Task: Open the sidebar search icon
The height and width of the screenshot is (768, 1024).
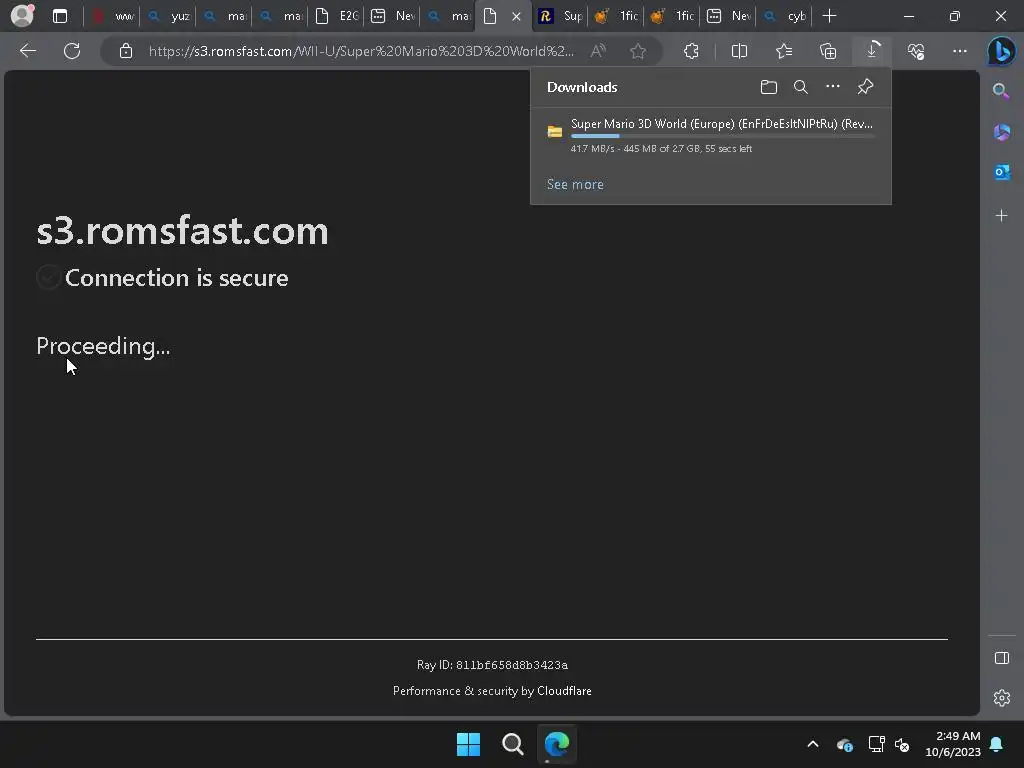Action: pyautogui.click(x=1001, y=91)
